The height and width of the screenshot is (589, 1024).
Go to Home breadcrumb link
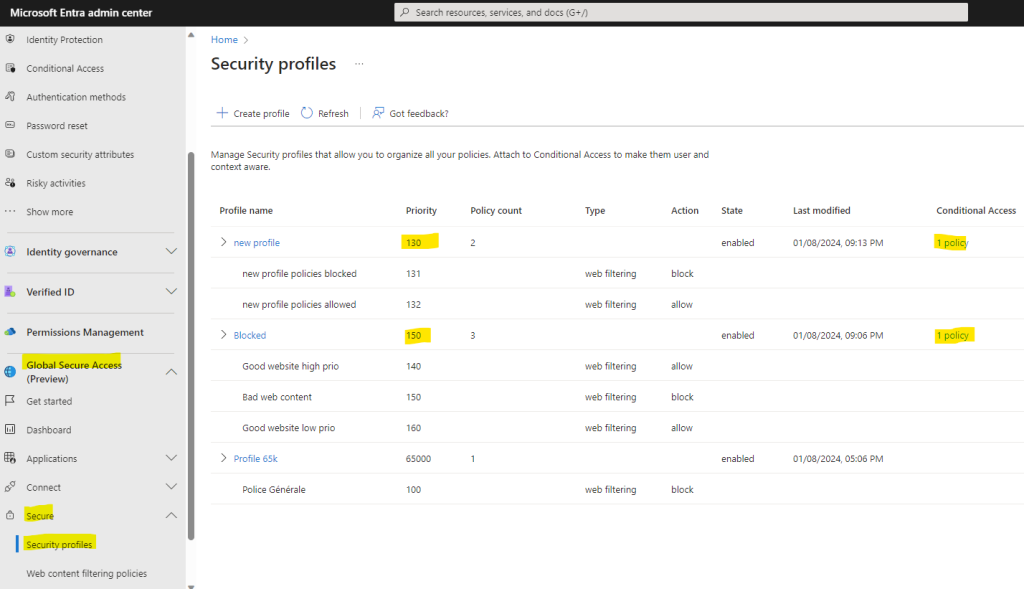point(224,40)
